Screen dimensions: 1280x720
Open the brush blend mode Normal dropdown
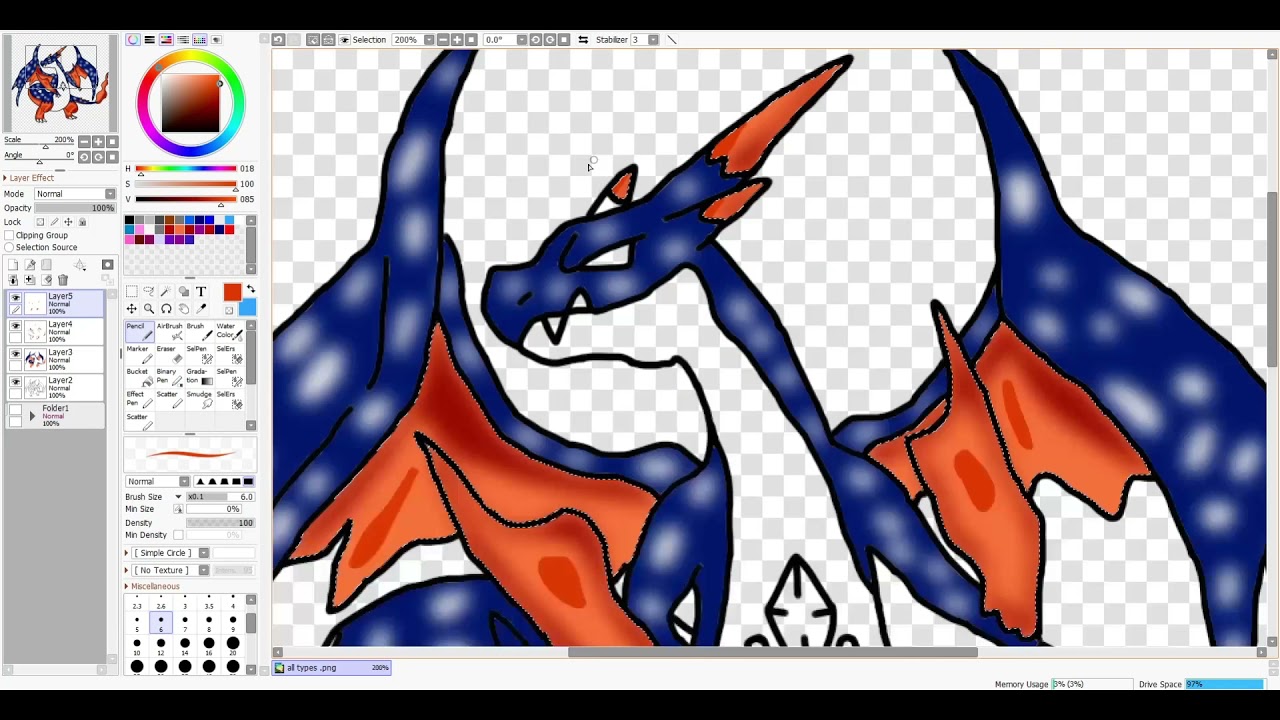click(x=157, y=482)
